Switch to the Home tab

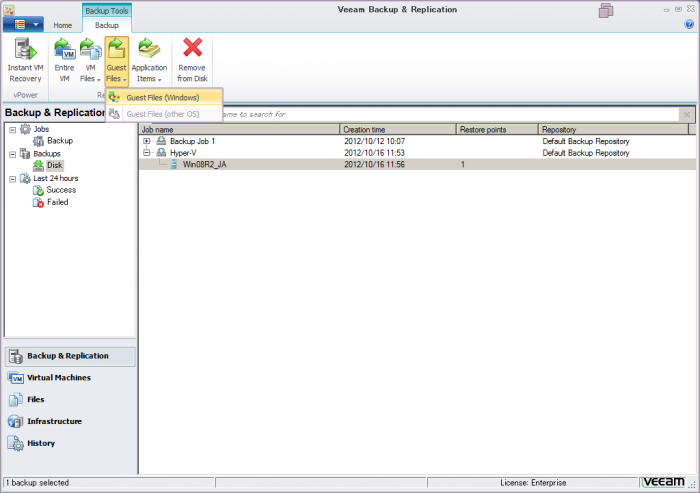coord(62,25)
